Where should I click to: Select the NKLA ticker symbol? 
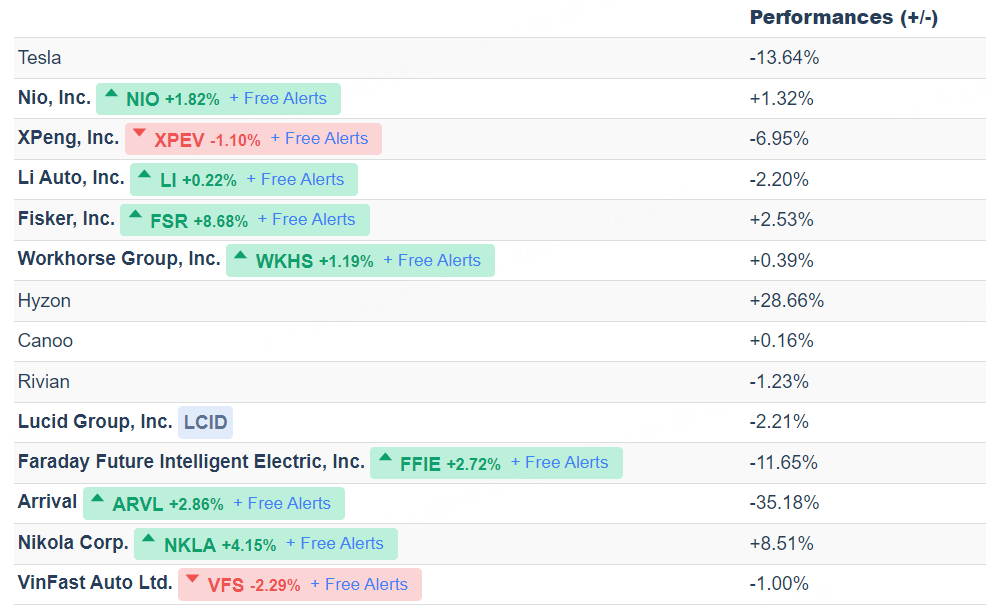190,545
